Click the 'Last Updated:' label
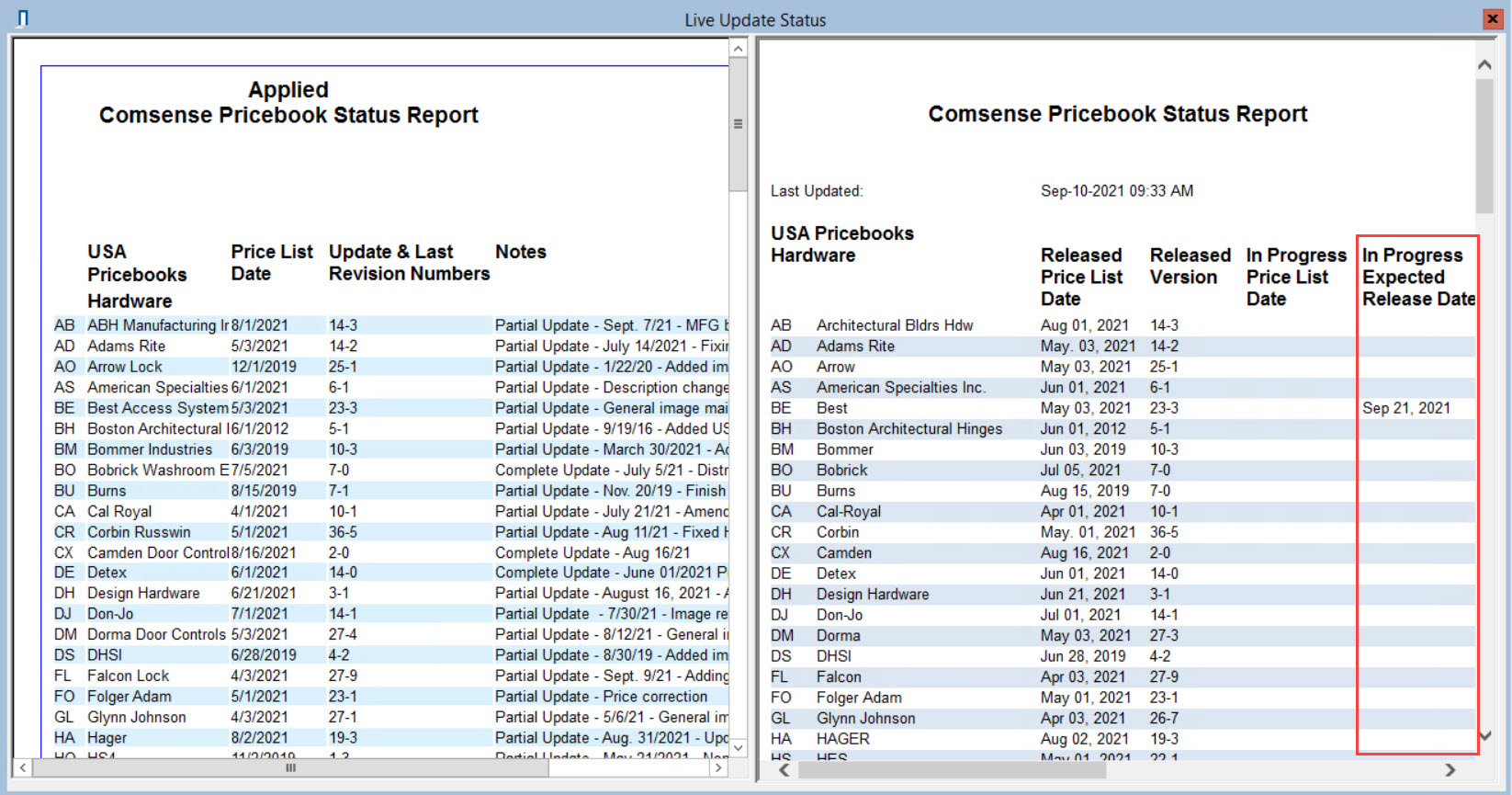 pos(817,191)
